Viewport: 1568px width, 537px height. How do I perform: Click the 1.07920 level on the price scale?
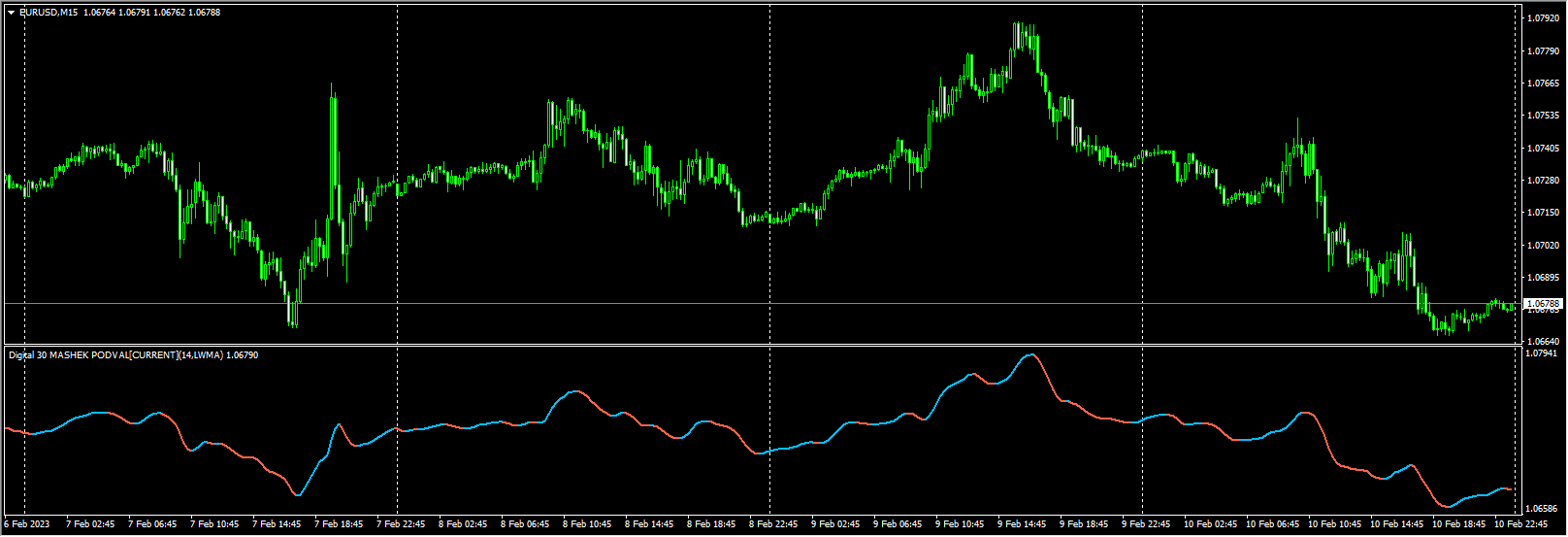[1543, 18]
